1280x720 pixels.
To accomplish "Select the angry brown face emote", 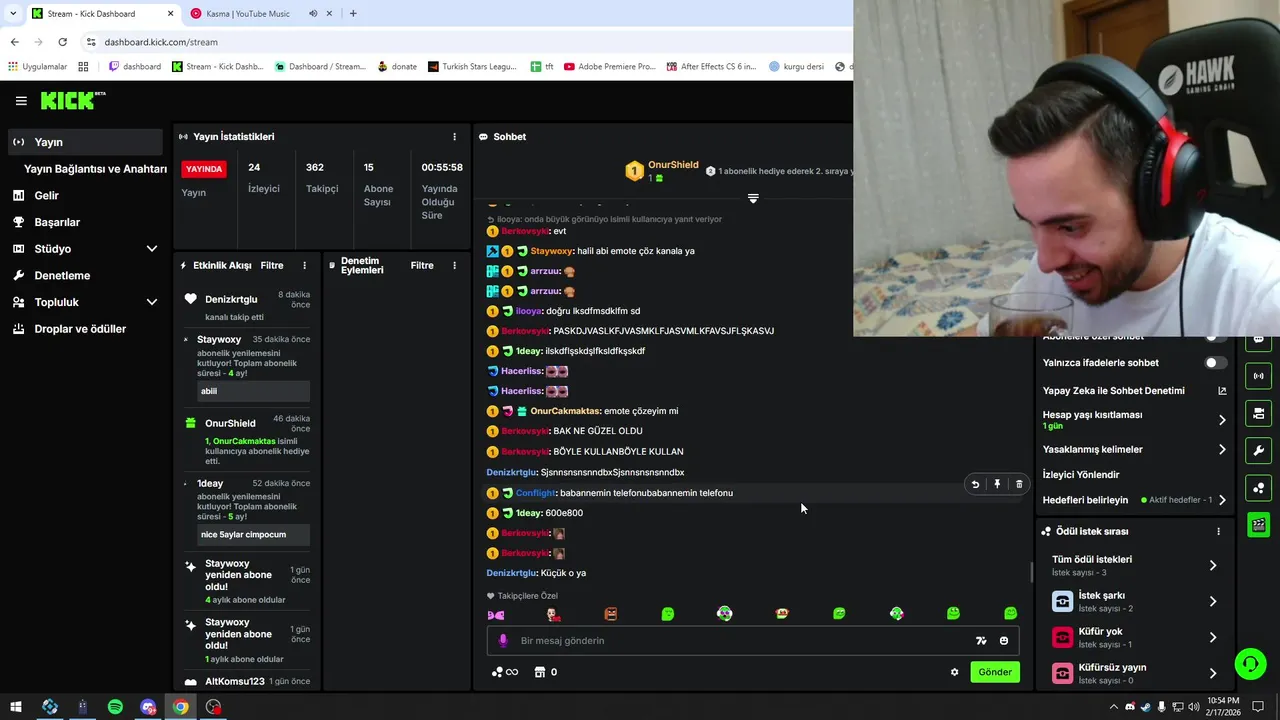I will [611, 614].
